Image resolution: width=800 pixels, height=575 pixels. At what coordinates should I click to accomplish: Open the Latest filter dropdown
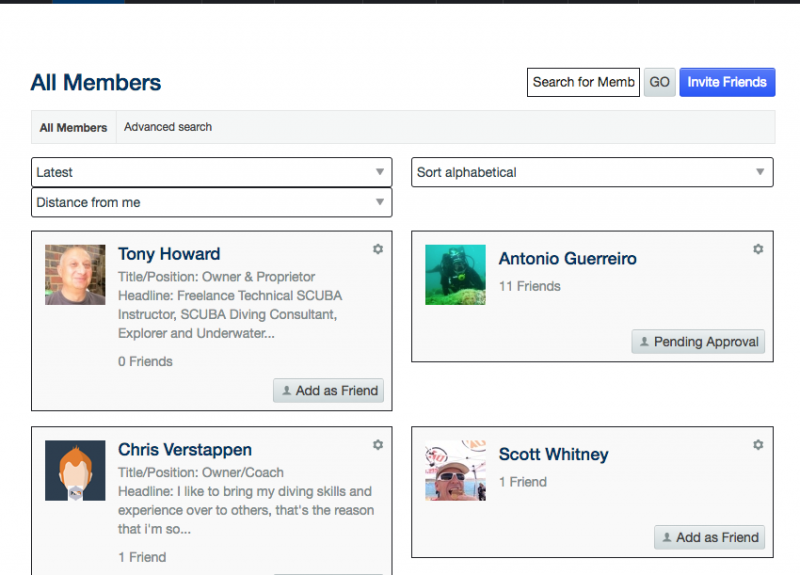tap(212, 172)
